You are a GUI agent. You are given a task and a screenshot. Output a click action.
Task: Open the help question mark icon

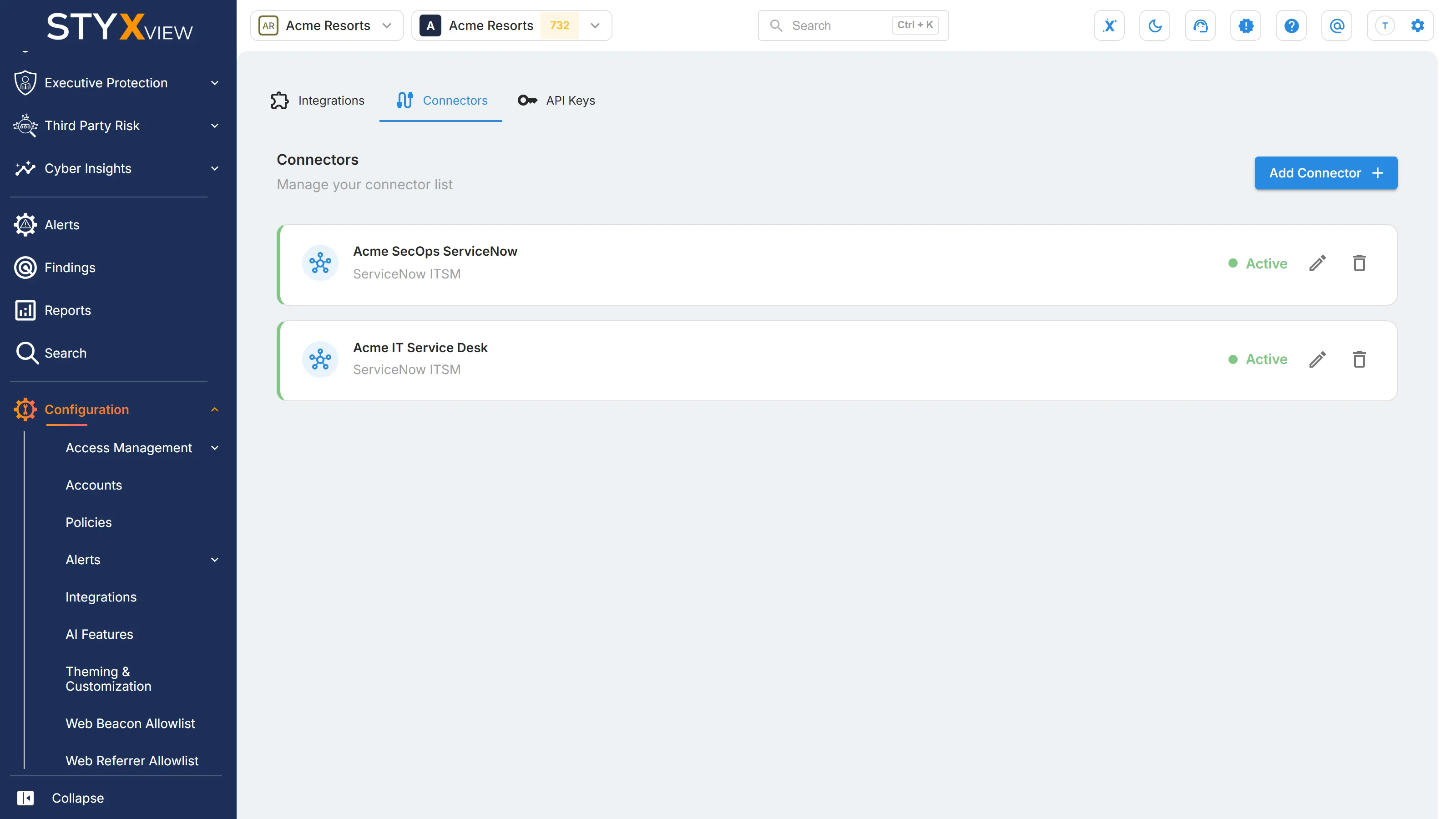(1291, 25)
